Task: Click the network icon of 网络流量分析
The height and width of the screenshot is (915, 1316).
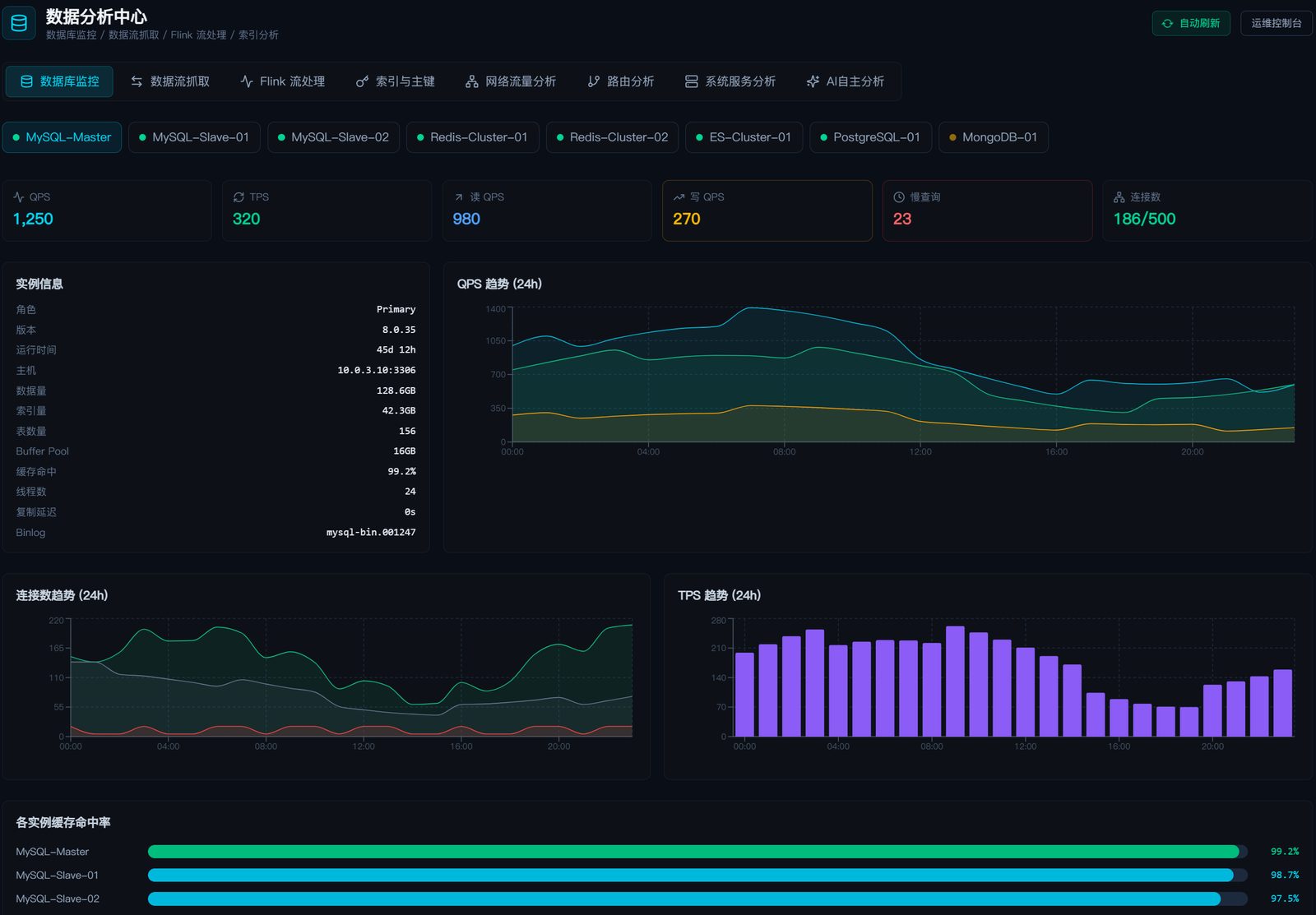Action: (x=471, y=81)
